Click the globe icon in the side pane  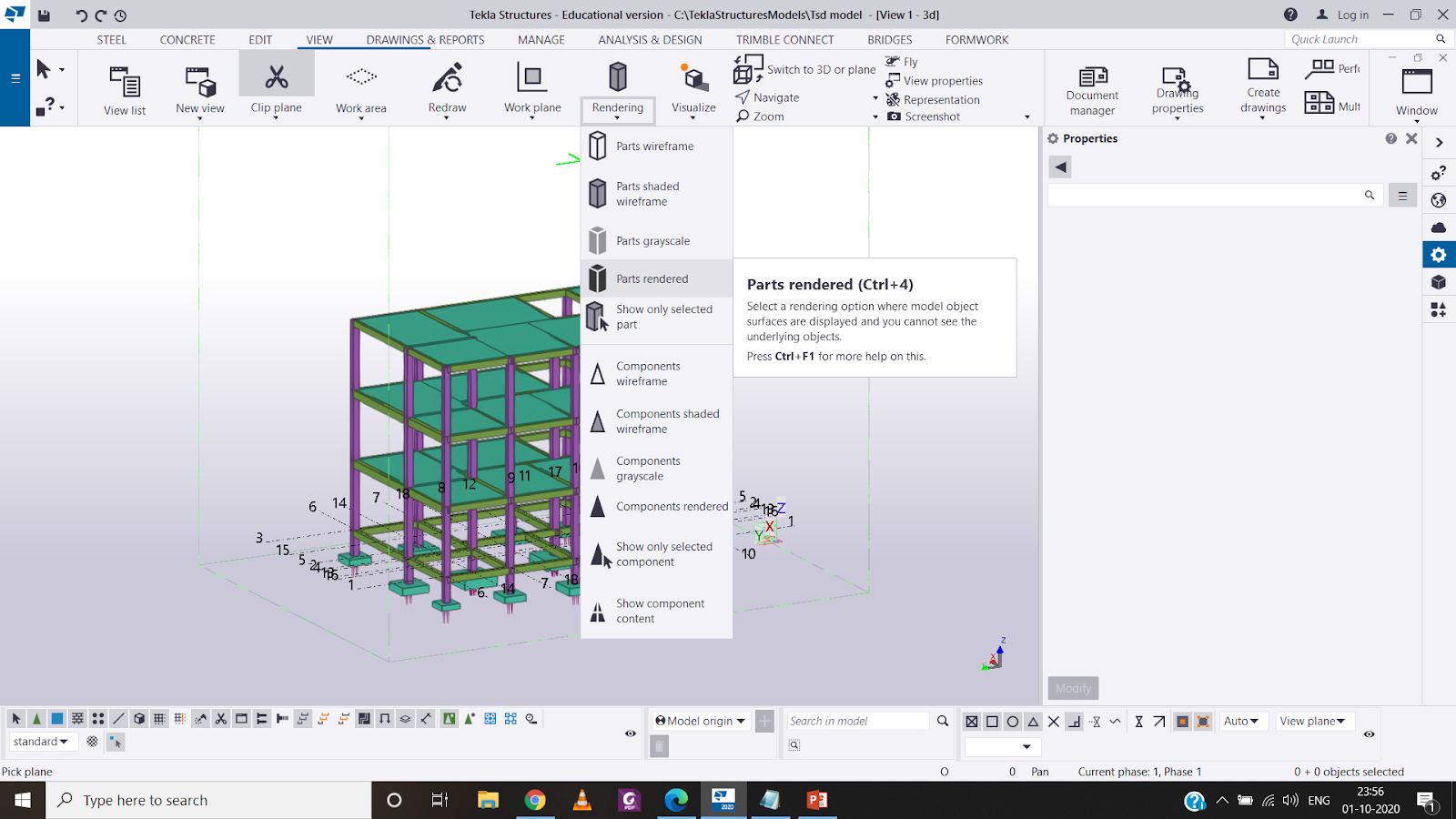pyautogui.click(x=1439, y=200)
